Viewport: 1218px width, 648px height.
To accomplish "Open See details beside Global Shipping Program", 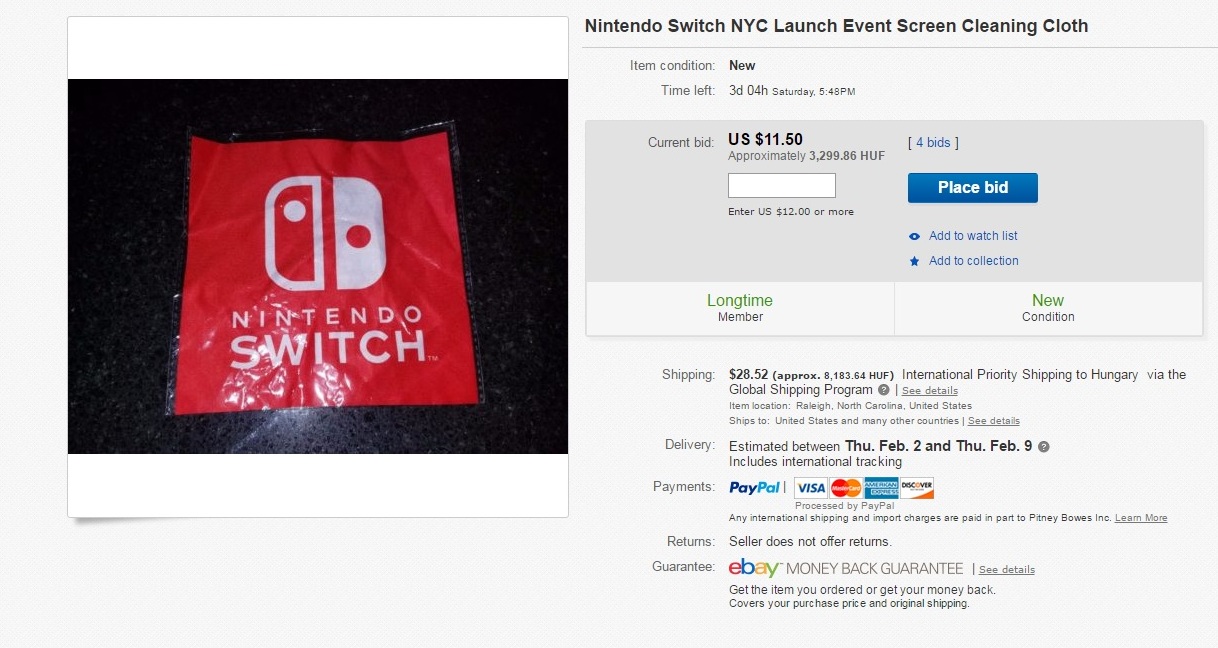I will [929, 391].
